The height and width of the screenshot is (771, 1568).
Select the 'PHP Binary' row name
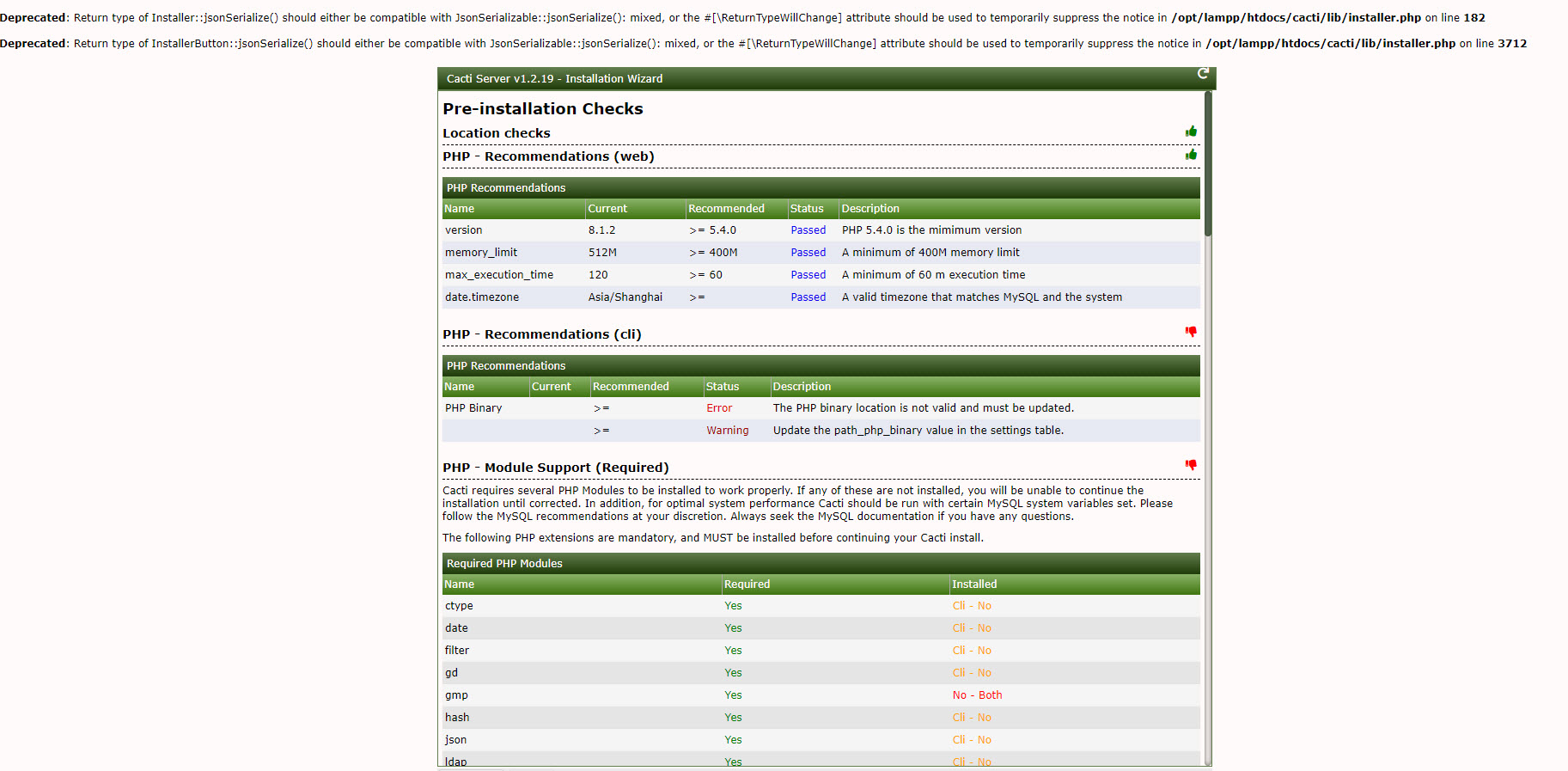(473, 408)
